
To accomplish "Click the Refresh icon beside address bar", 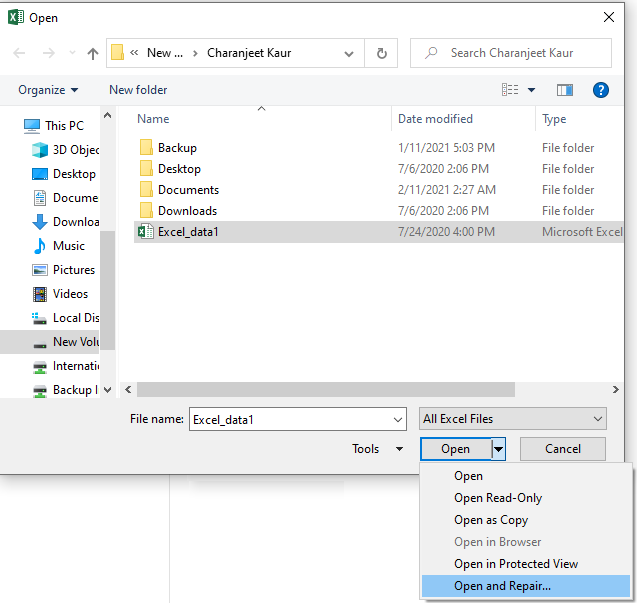I will click(381, 53).
